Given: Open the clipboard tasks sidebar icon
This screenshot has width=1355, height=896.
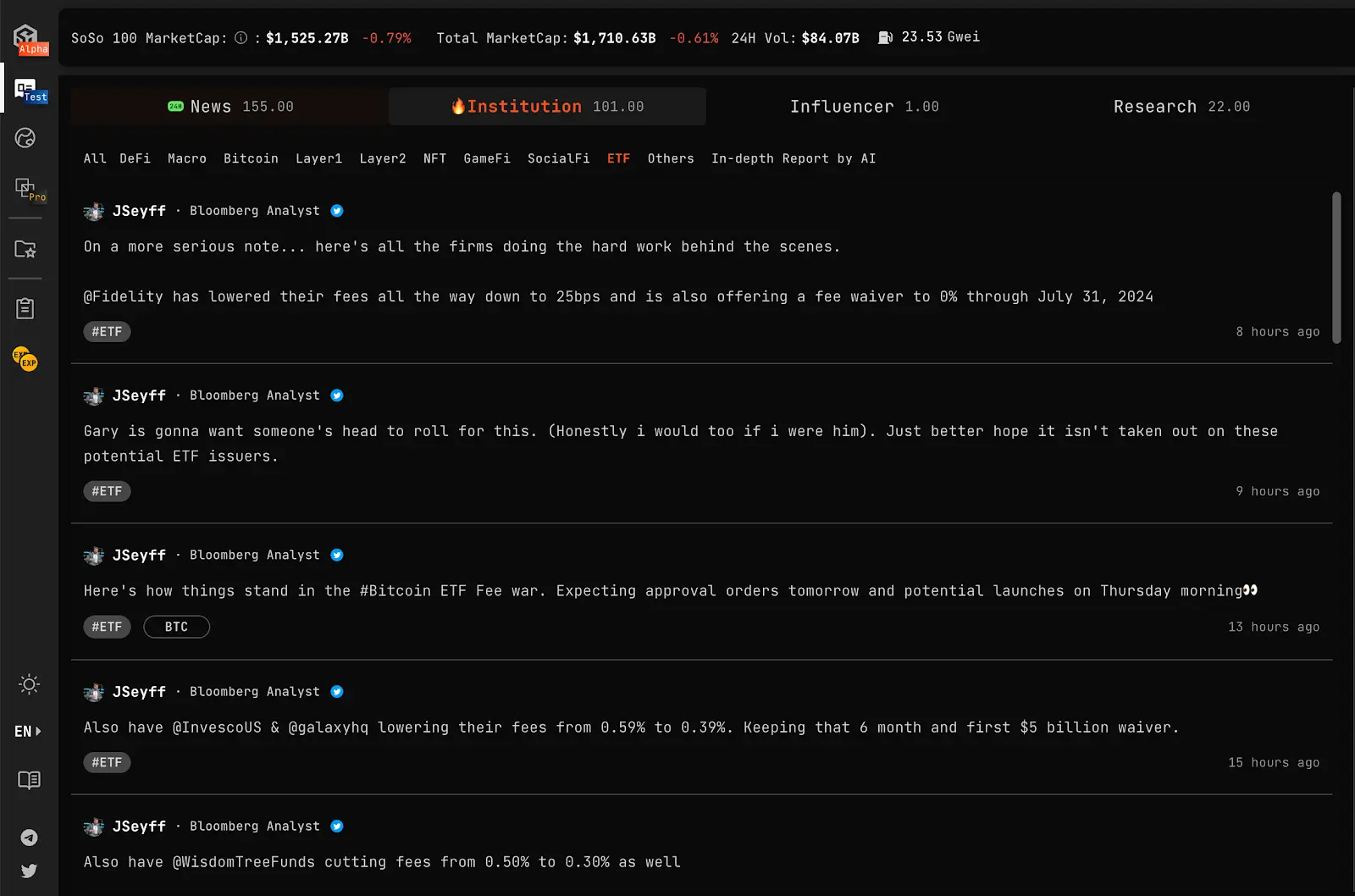Looking at the screenshot, I should click(25, 308).
